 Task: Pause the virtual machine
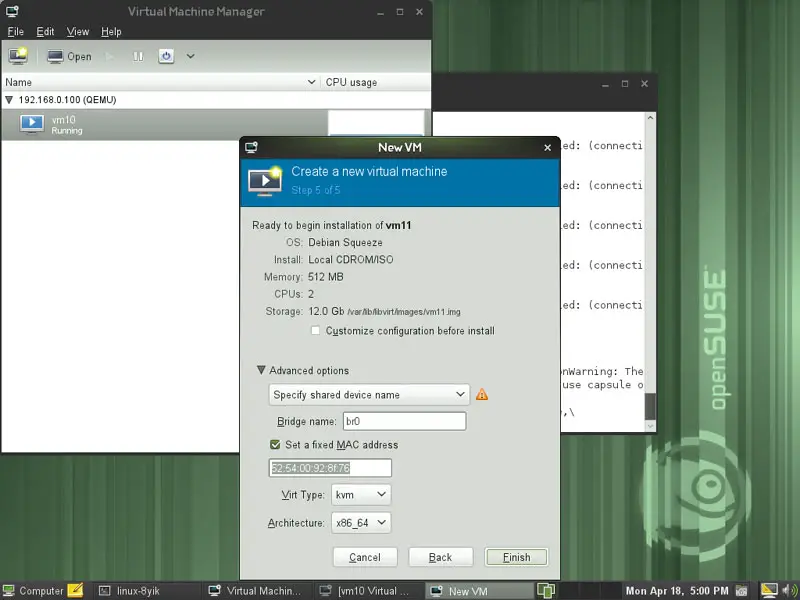coord(139,56)
